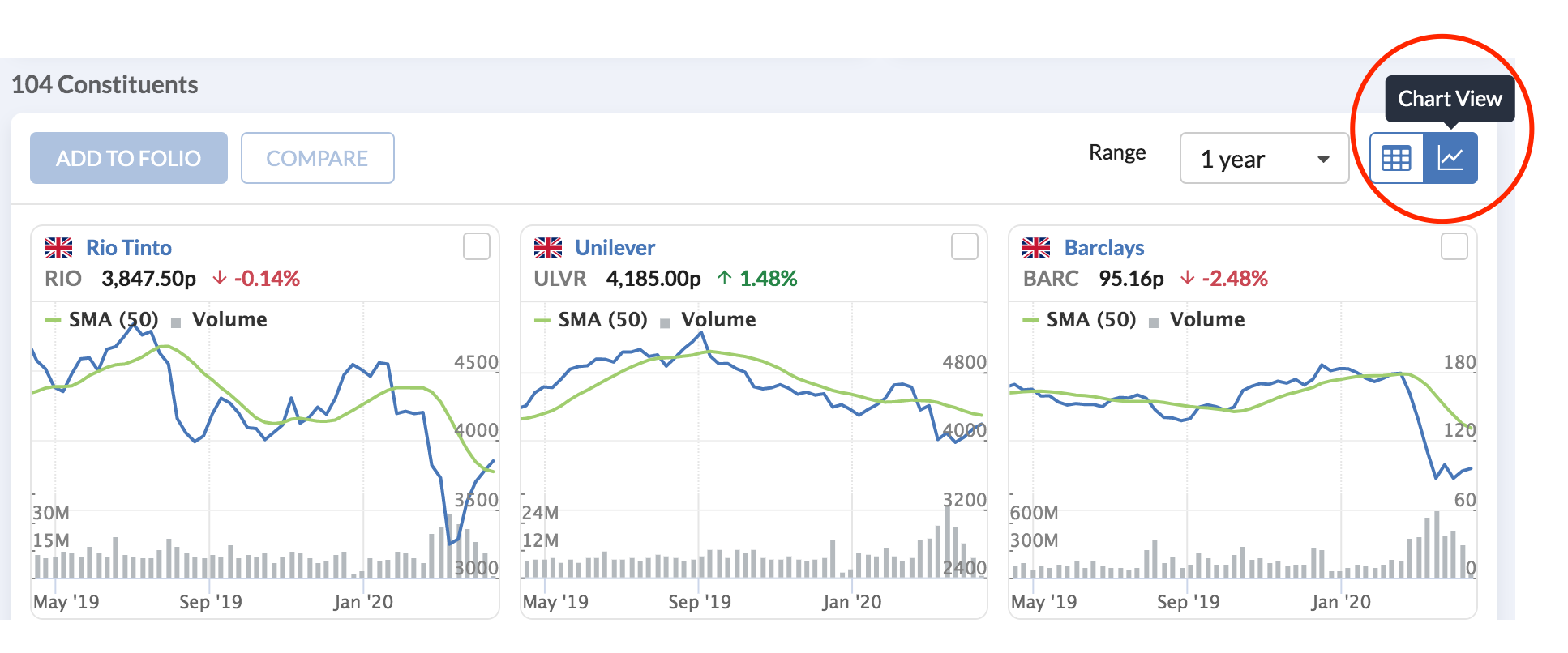Toggle SMA (50) legend in Unilever chart
This screenshot has width=1568, height=653.
click(591, 320)
